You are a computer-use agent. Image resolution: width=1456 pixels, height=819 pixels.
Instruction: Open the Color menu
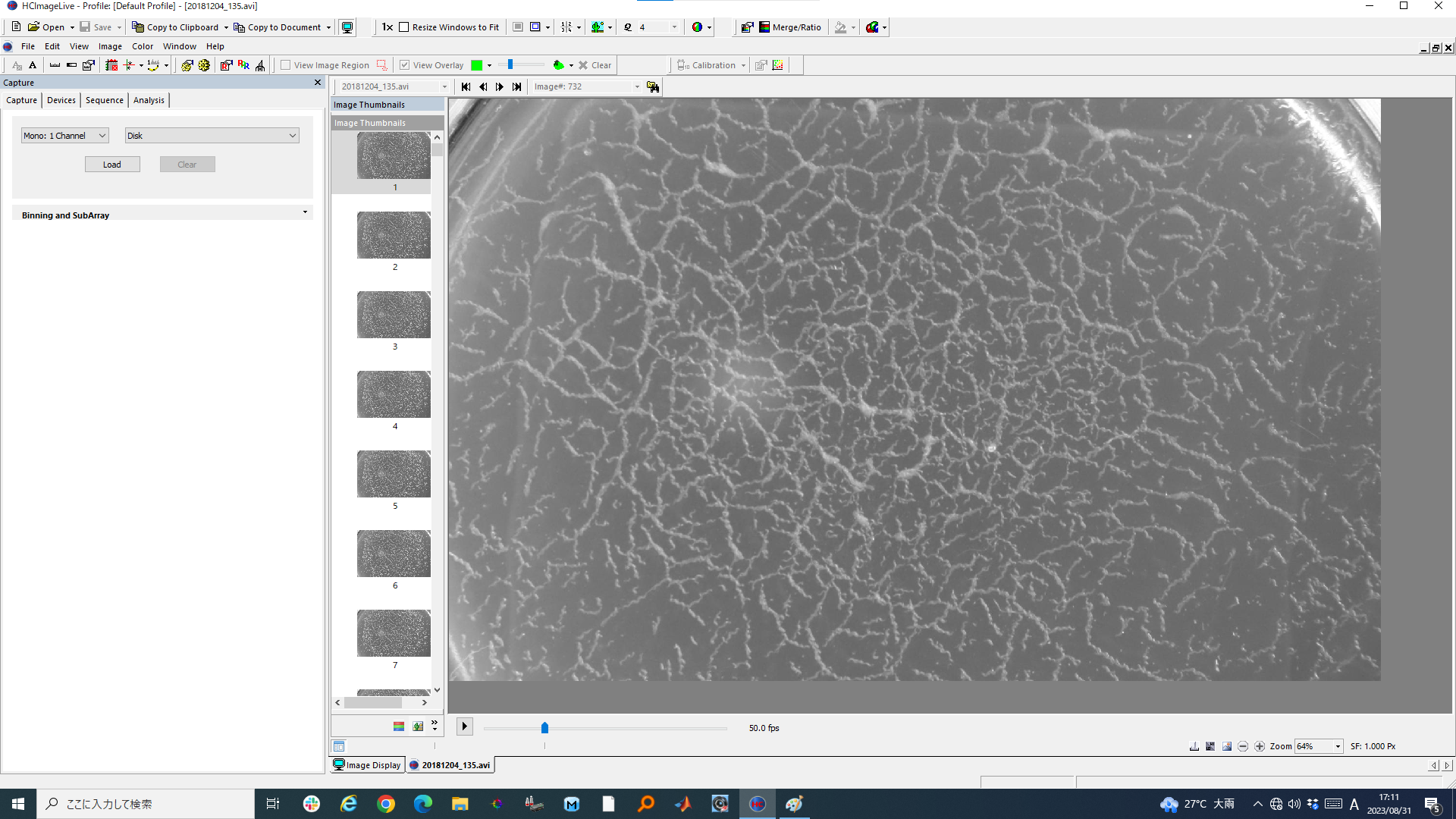(143, 46)
